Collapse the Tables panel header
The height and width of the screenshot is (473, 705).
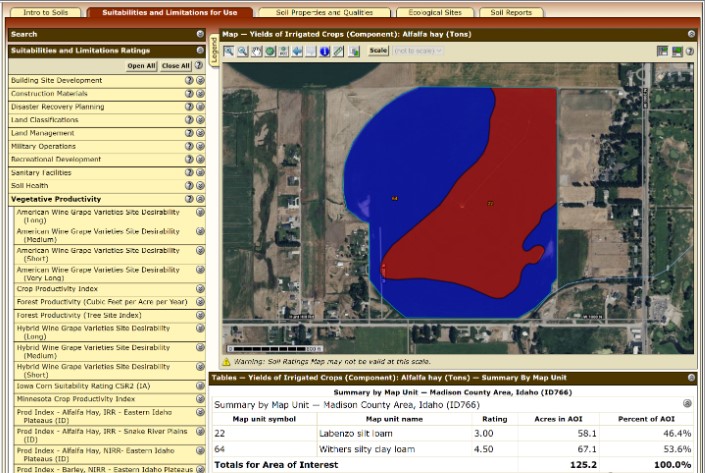(691, 378)
